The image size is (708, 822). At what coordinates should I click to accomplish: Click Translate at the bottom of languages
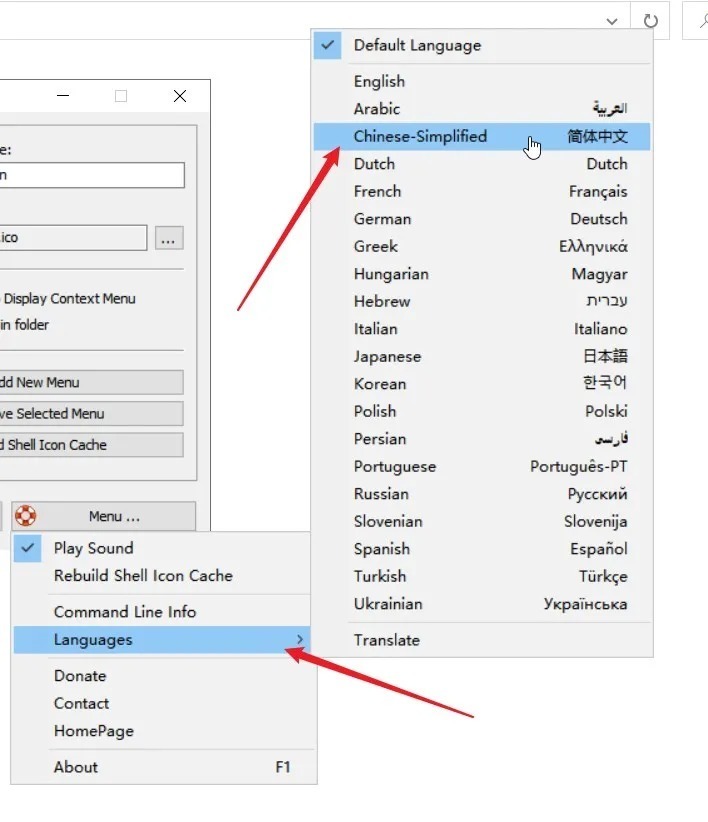point(387,640)
